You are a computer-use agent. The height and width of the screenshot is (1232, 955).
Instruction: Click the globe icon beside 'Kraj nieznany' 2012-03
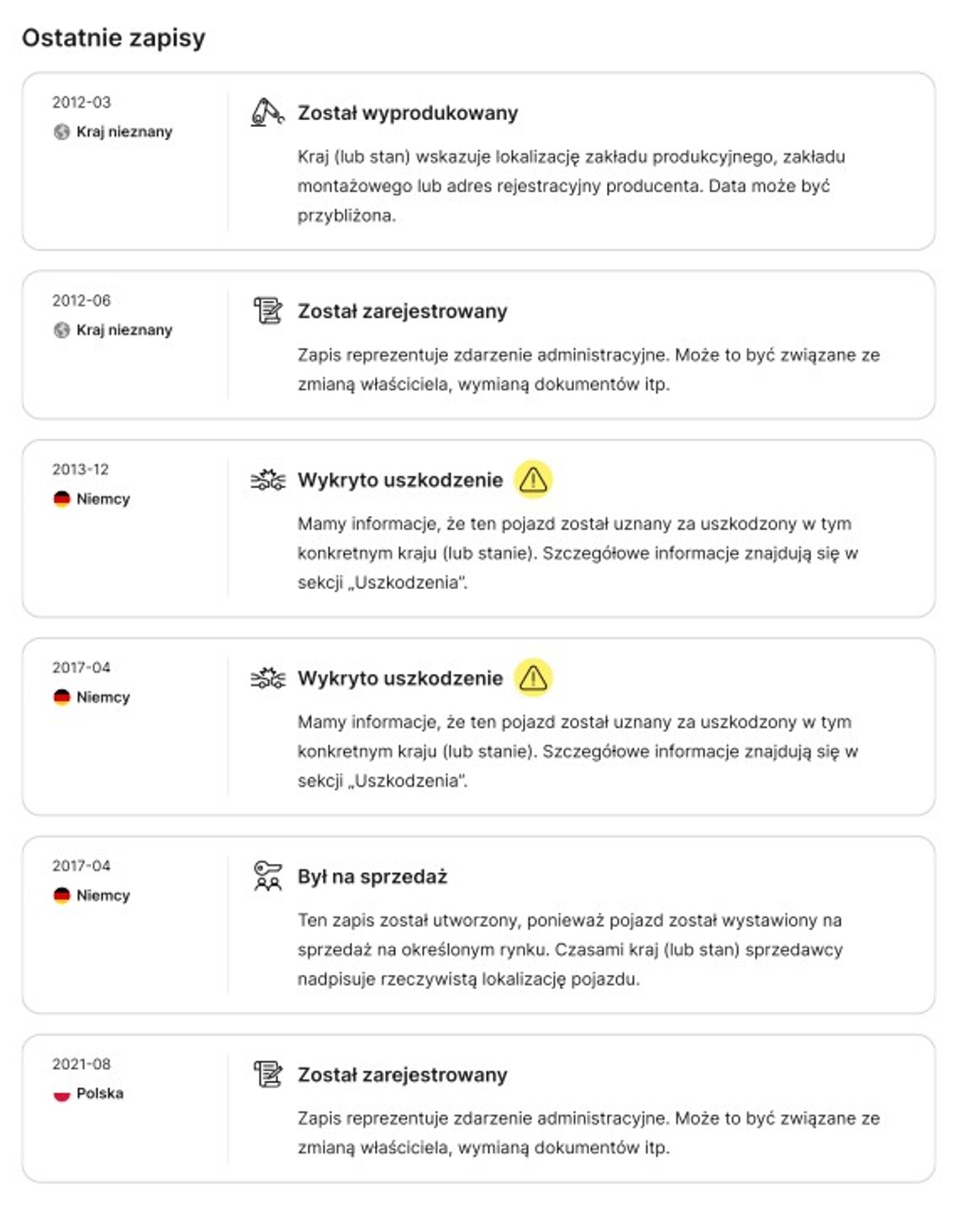click(x=62, y=130)
